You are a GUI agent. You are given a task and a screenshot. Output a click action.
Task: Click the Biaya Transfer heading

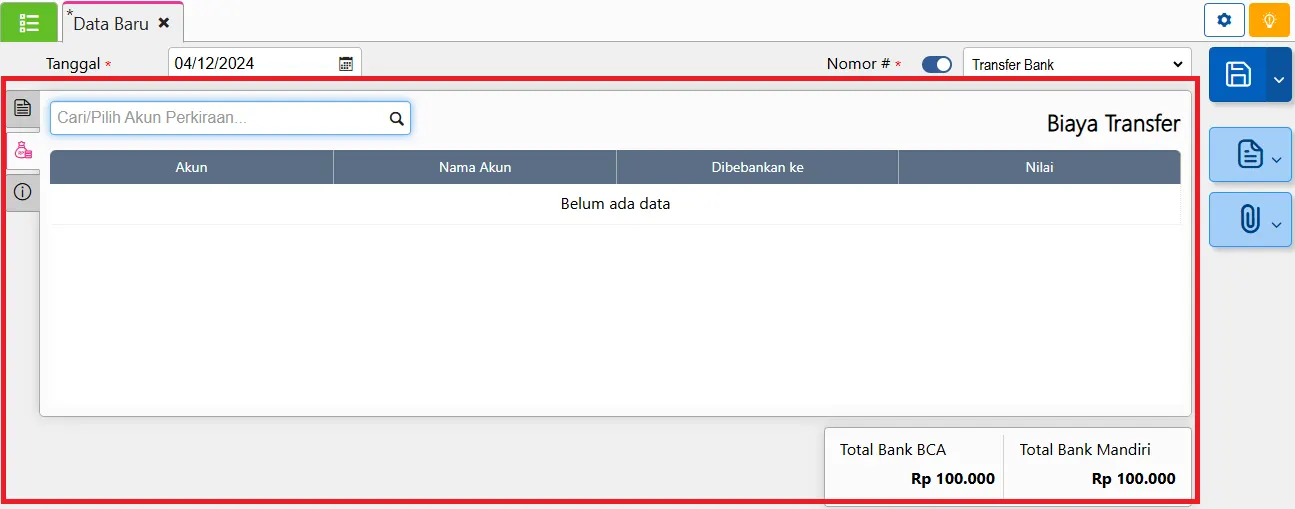coord(1113,124)
